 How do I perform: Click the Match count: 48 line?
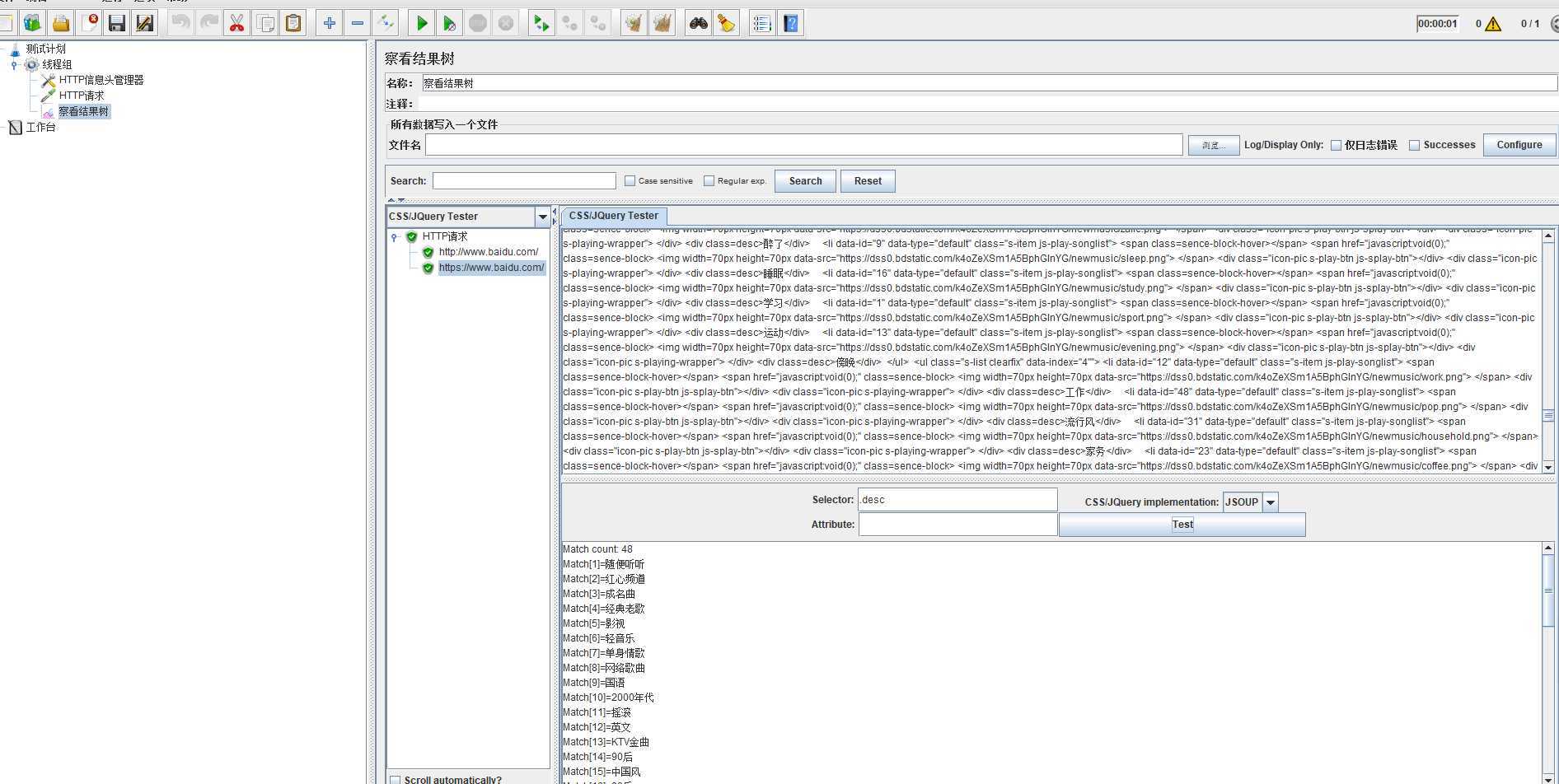point(598,549)
